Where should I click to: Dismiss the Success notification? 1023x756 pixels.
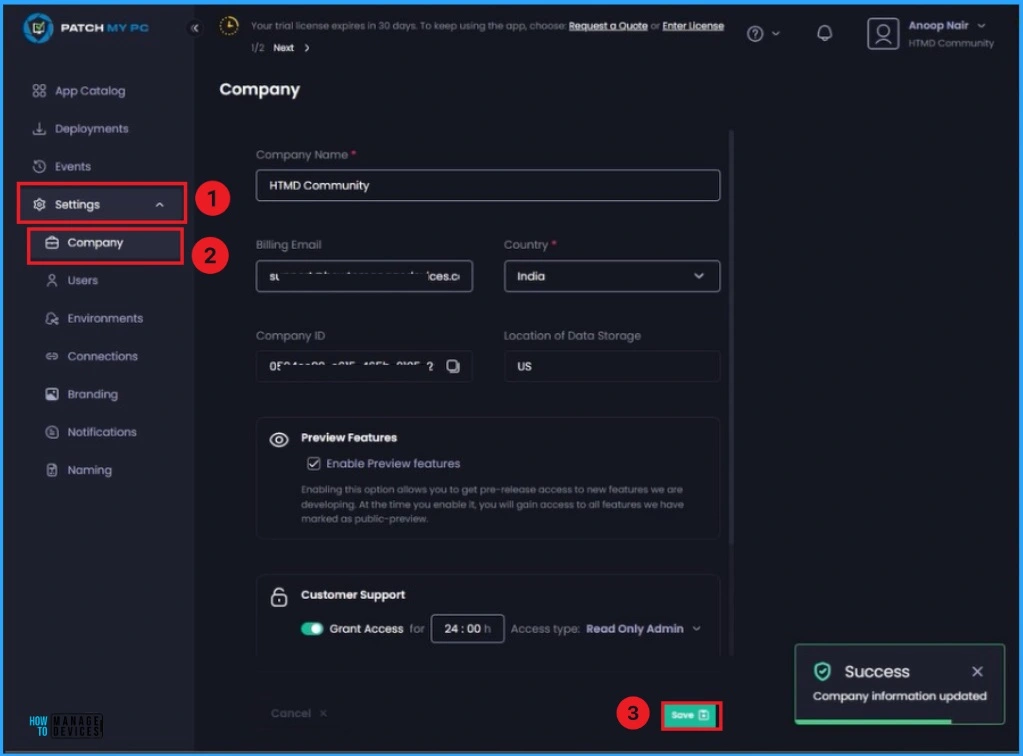pos(977,671)
